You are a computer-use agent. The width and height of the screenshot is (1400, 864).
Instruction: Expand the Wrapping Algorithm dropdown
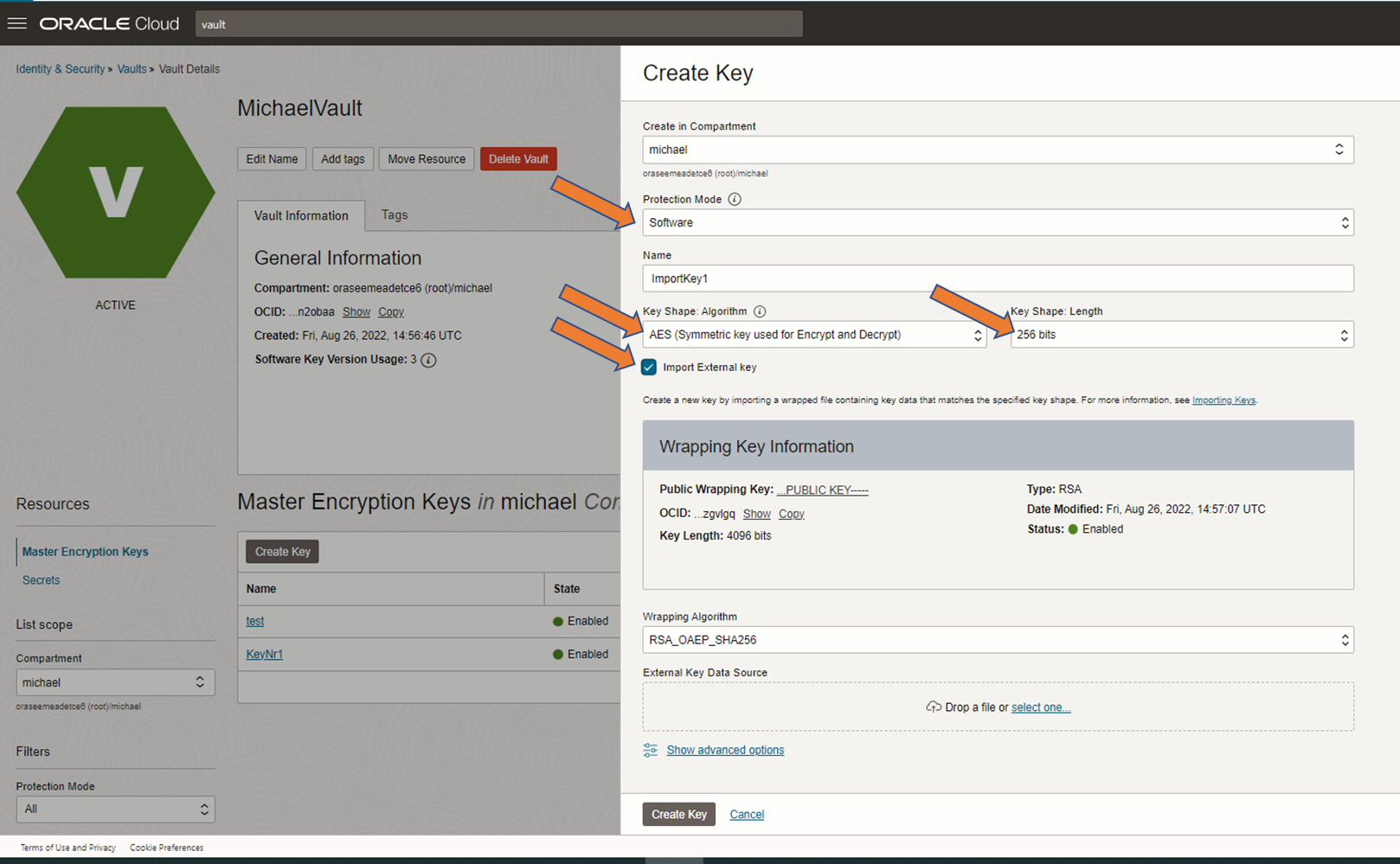tap(997, 640)
